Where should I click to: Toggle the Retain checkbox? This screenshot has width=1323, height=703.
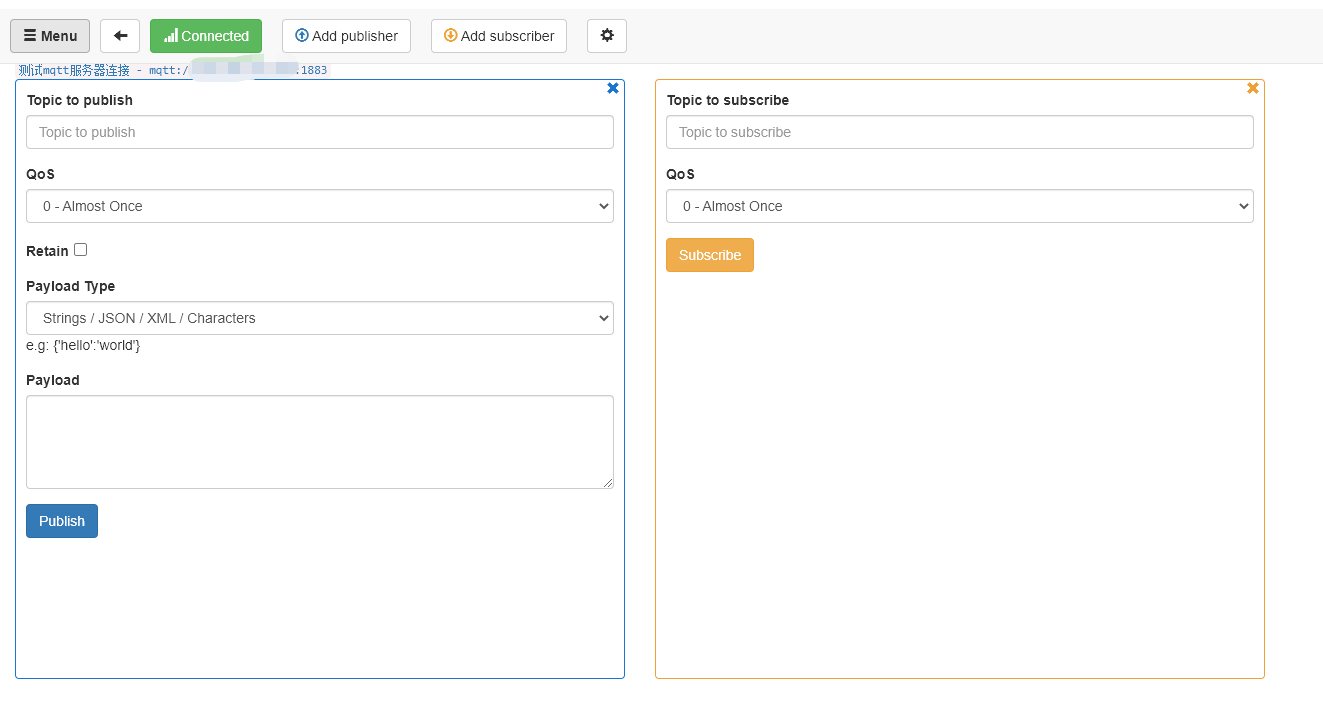pyautogui.click(x=81, y=250)
